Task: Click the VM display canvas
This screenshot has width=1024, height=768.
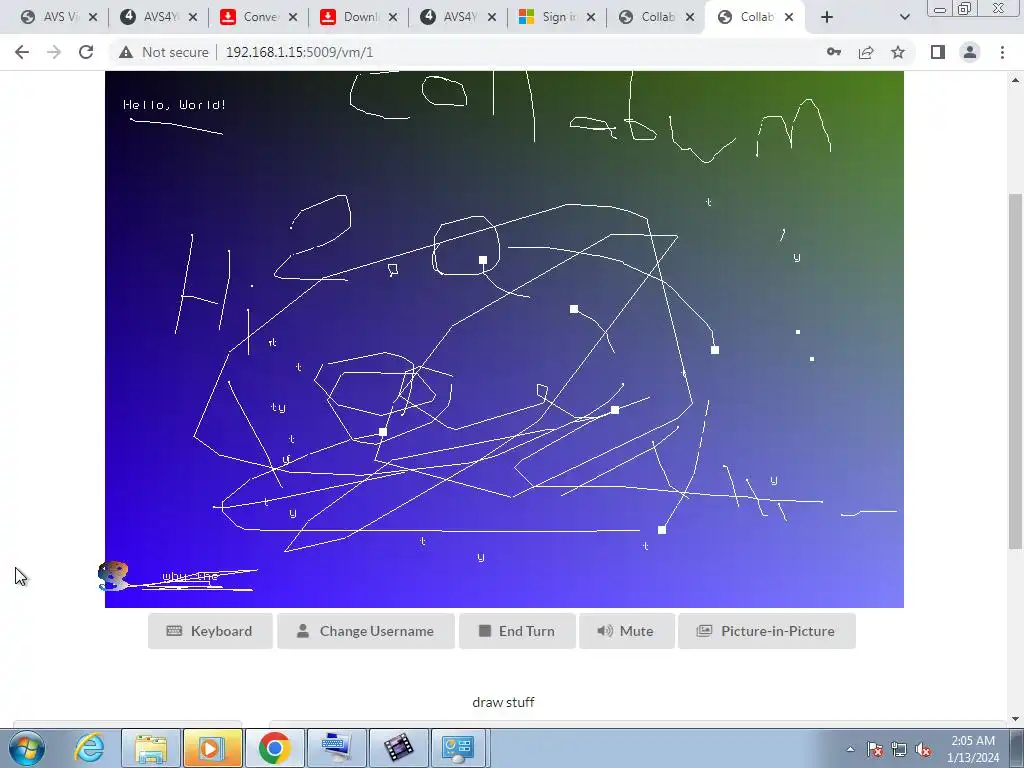Action: 504,339
